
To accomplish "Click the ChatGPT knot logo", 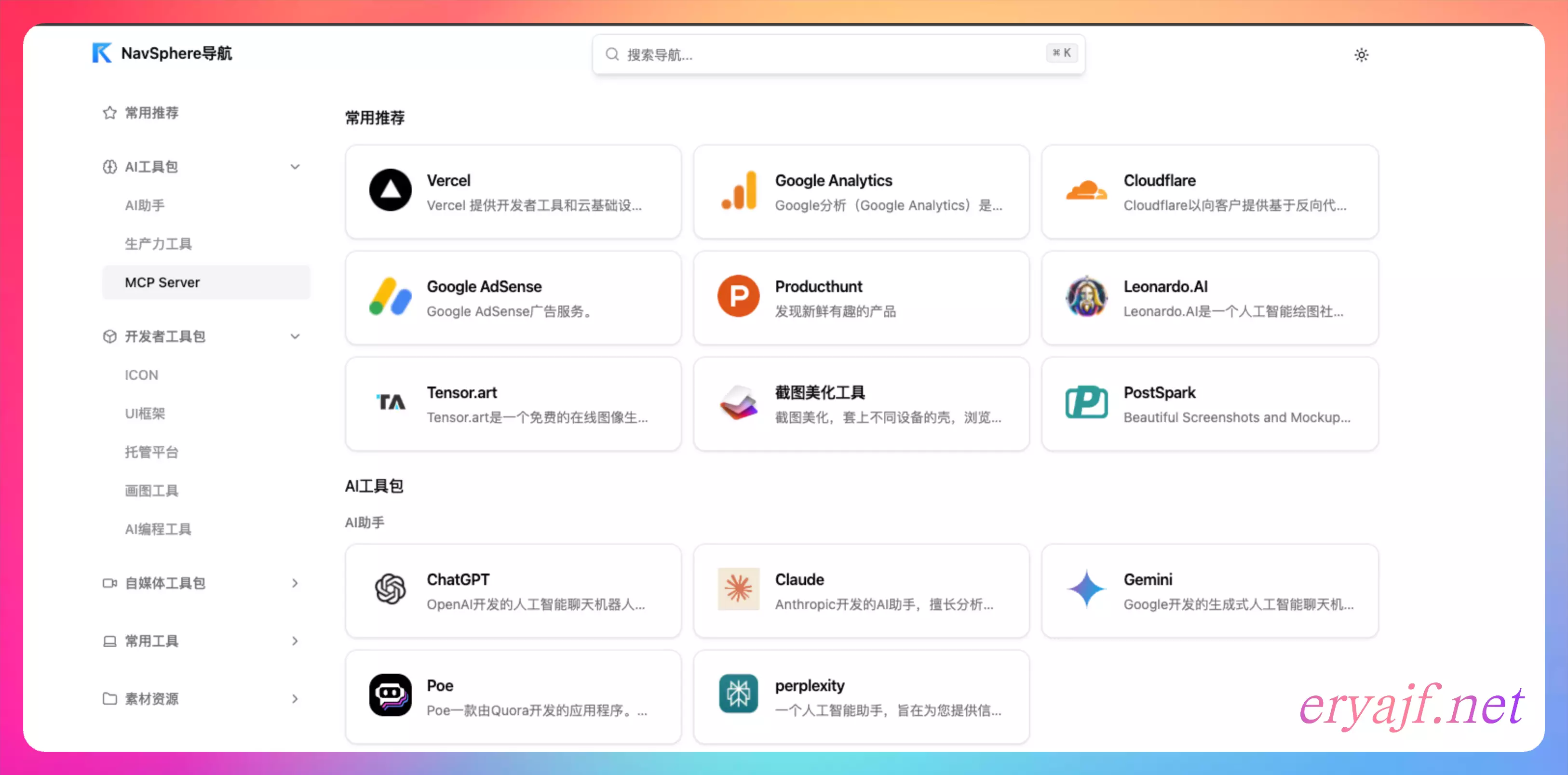I will (x=390, y=589).
